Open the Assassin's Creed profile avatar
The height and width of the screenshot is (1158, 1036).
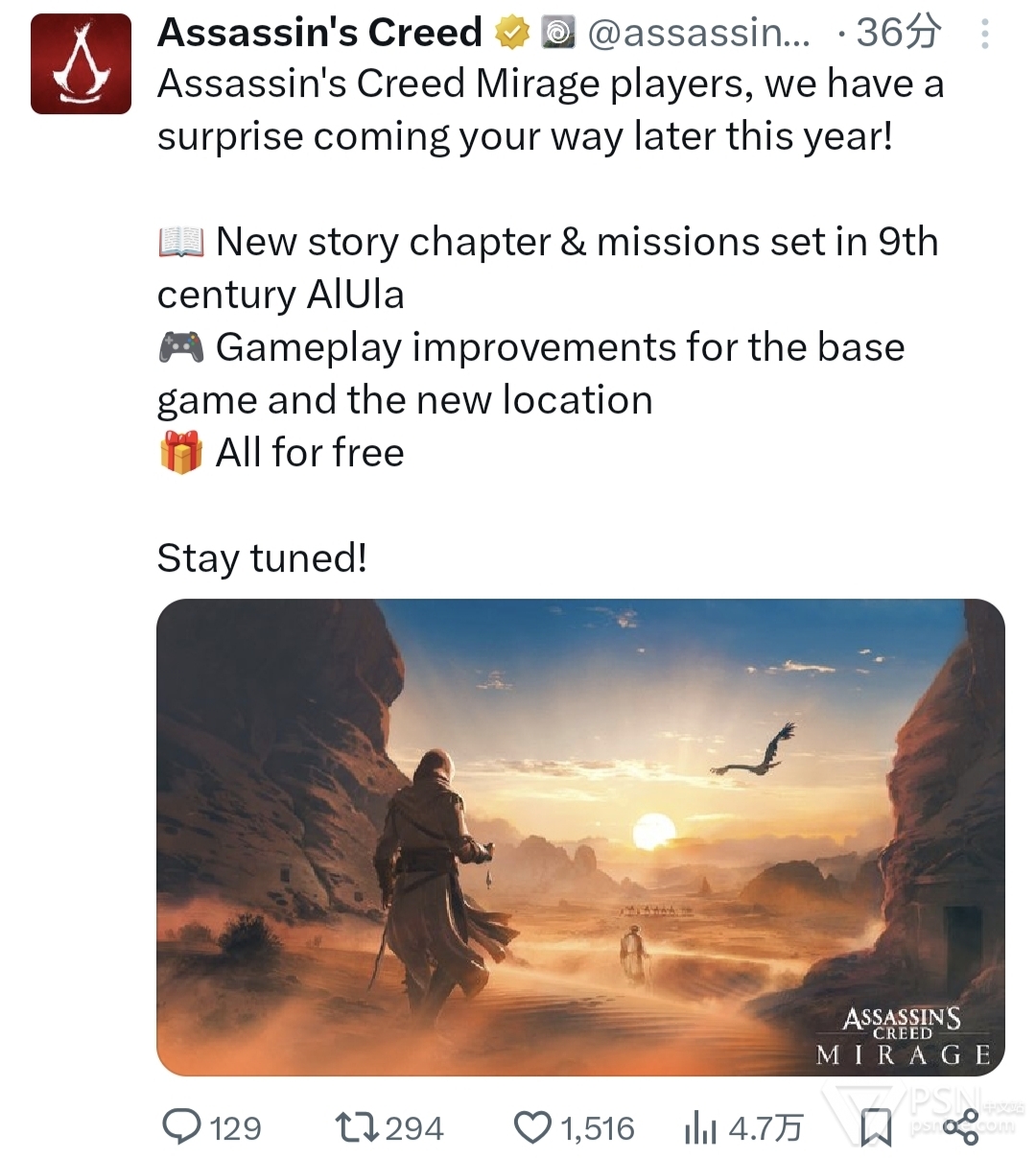pyautogui.click(x=81, y=64)
